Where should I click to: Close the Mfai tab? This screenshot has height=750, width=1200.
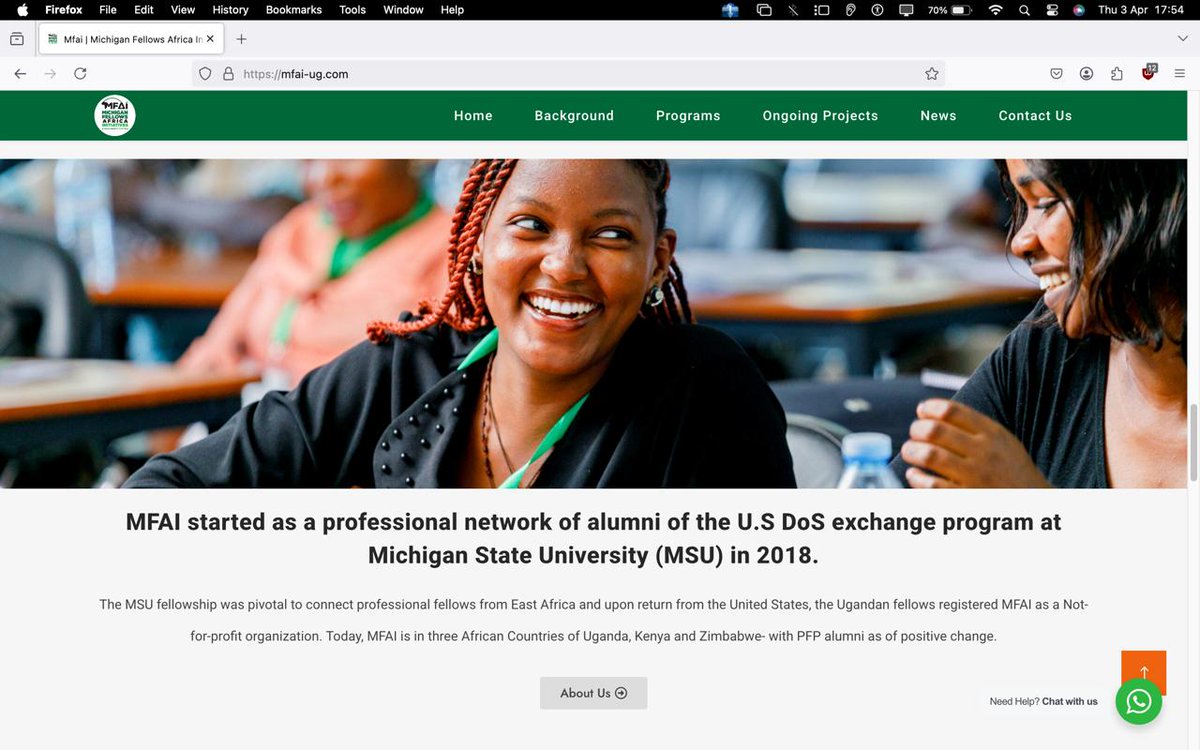click(210, 39)
